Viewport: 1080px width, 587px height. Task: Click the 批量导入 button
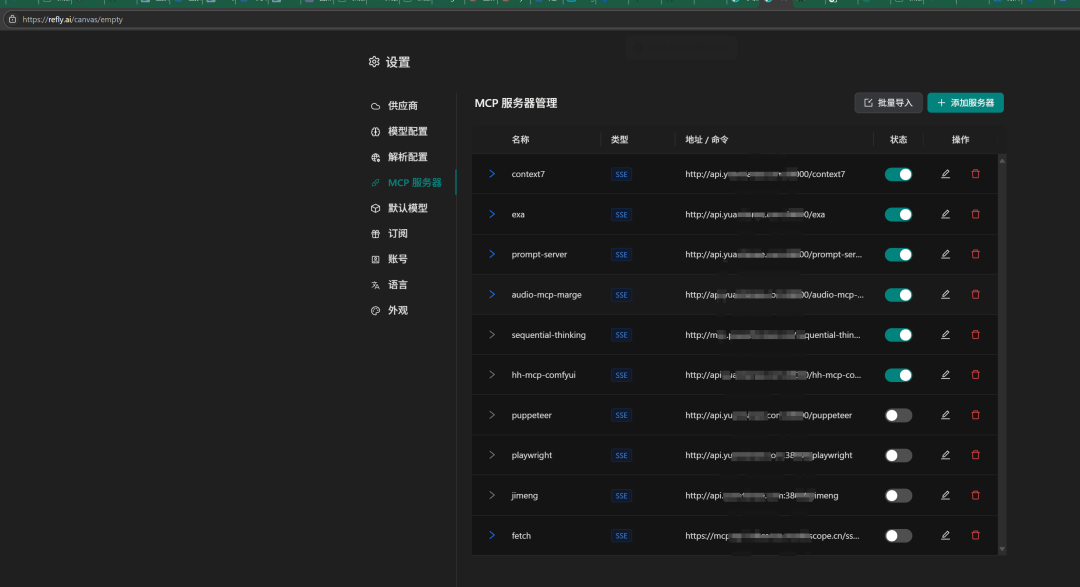(x=888, y=102)
